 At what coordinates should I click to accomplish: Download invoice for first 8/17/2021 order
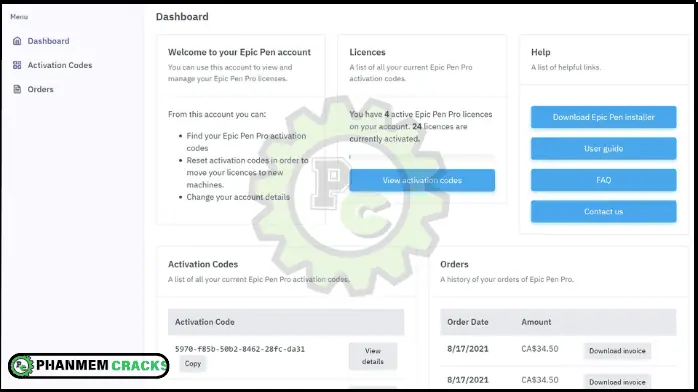pos(617,351)
